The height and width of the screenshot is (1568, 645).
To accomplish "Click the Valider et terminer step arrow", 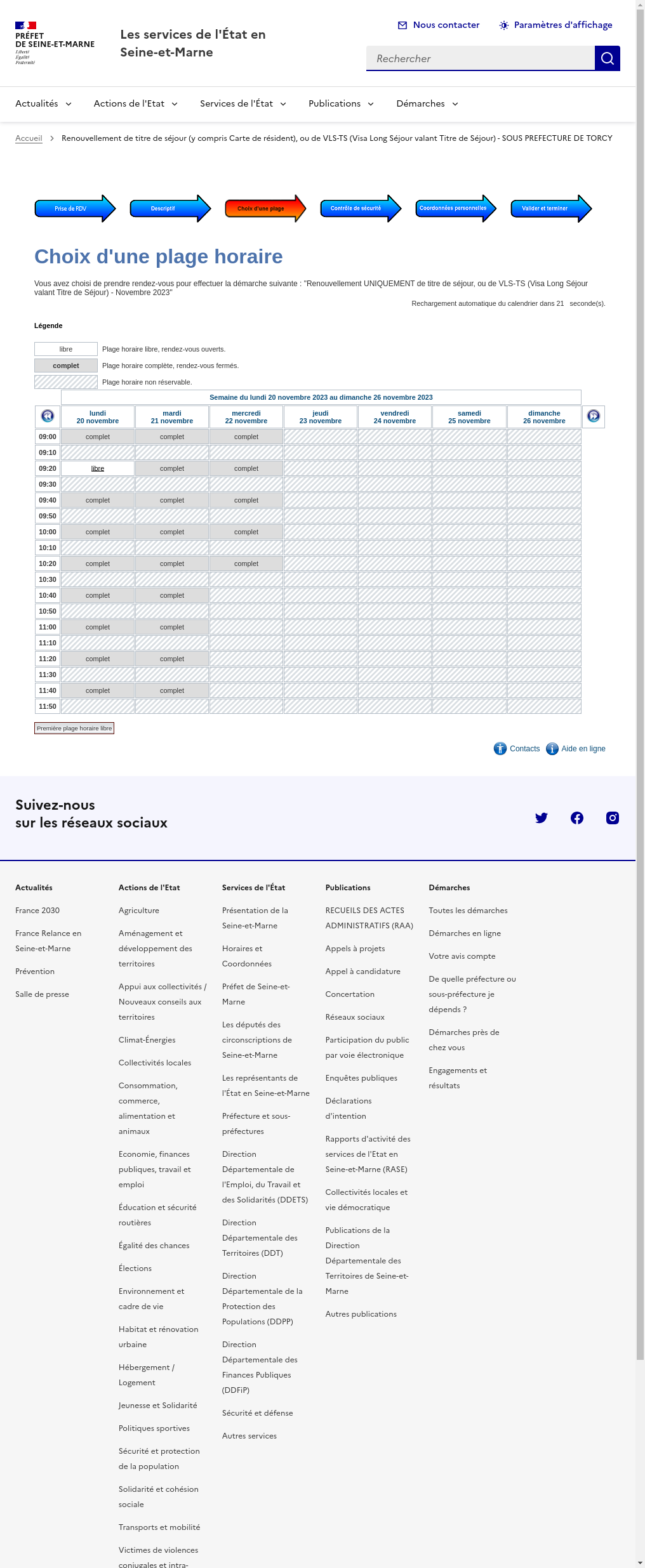I will click(551, 209).
